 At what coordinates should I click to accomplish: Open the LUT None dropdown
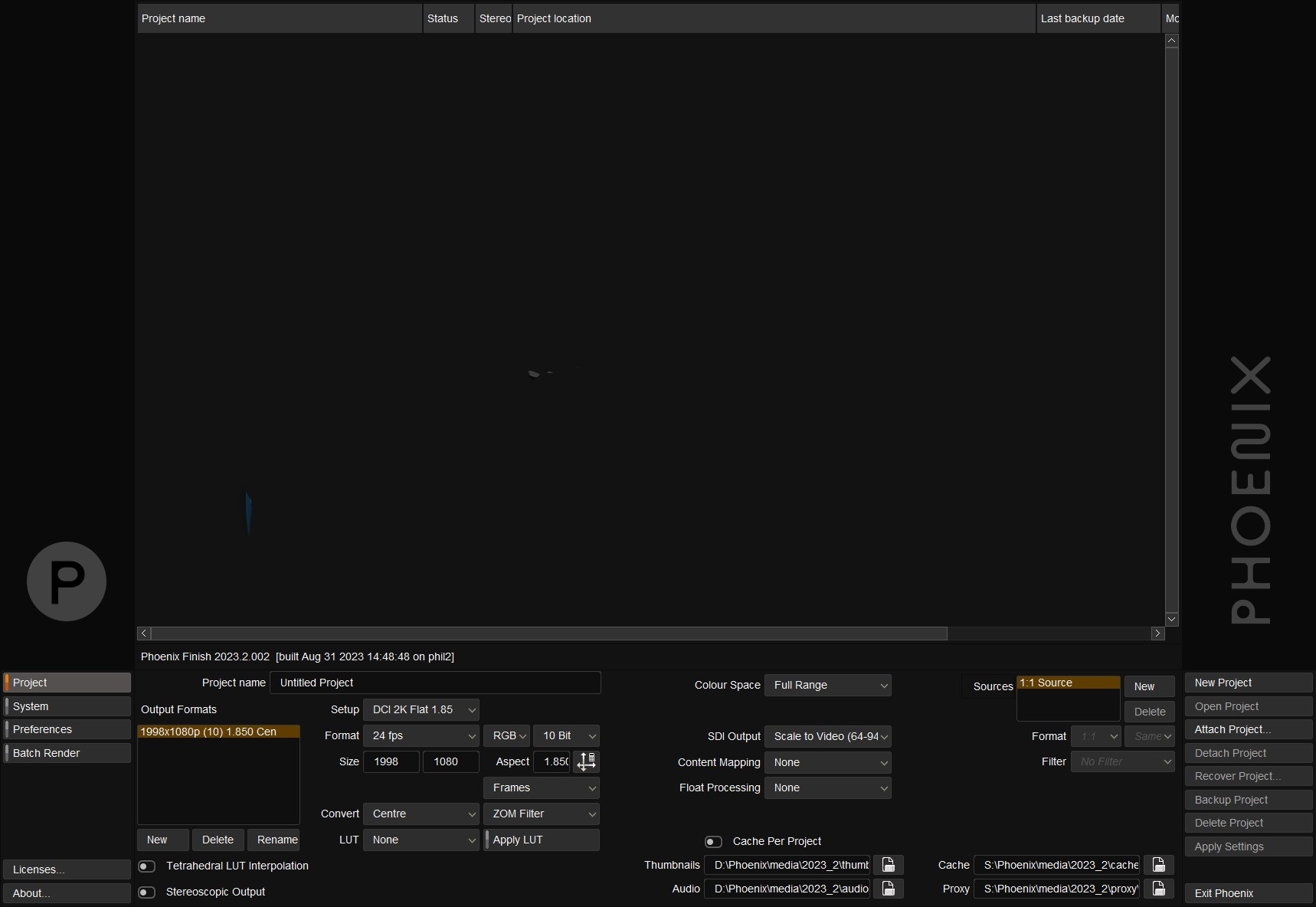tap(421, 840)
